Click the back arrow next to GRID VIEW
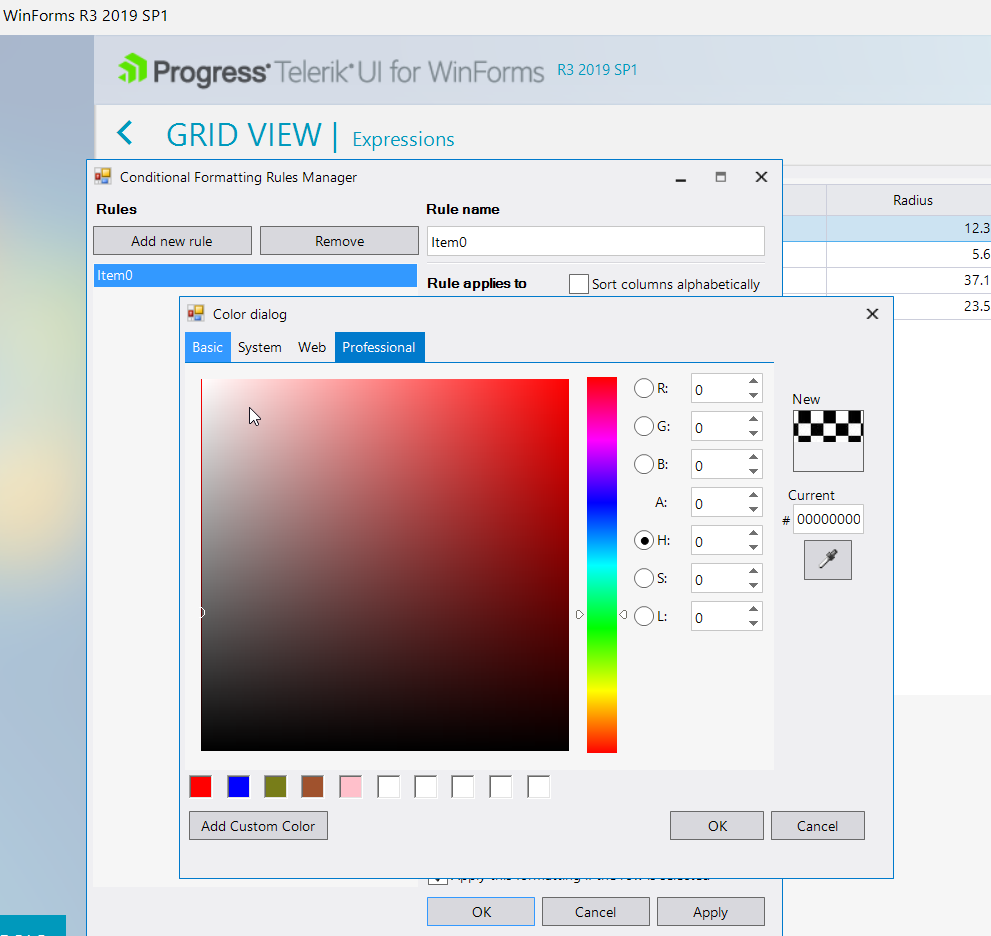This screenshot has width=991, height=936. pyautogui.click(x=125, y=133)
